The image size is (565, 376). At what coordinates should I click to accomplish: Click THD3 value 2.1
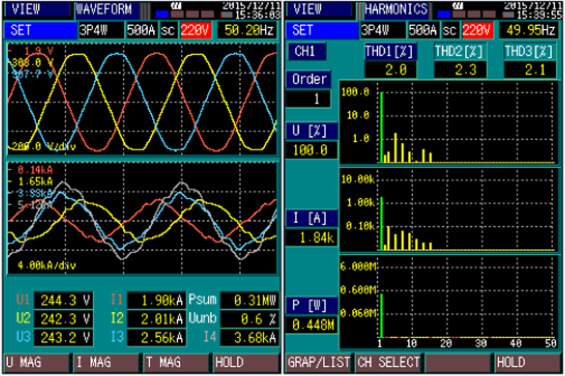tap(530, 70)
